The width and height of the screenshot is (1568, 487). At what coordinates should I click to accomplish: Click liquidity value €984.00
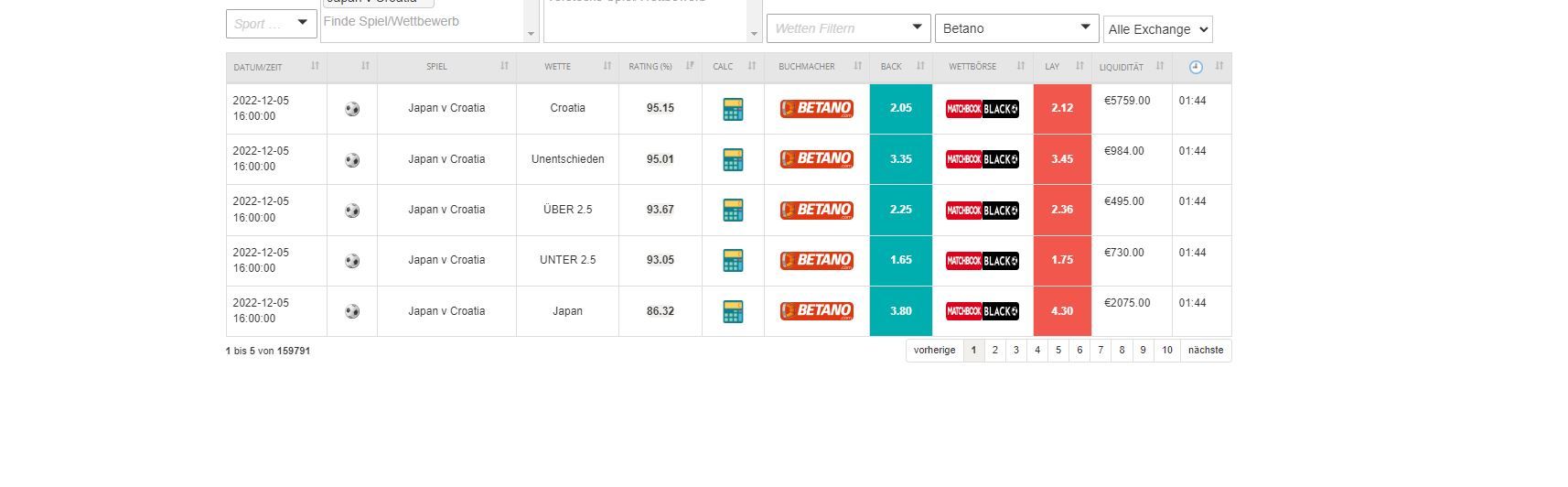click(x=1124, y=151)
